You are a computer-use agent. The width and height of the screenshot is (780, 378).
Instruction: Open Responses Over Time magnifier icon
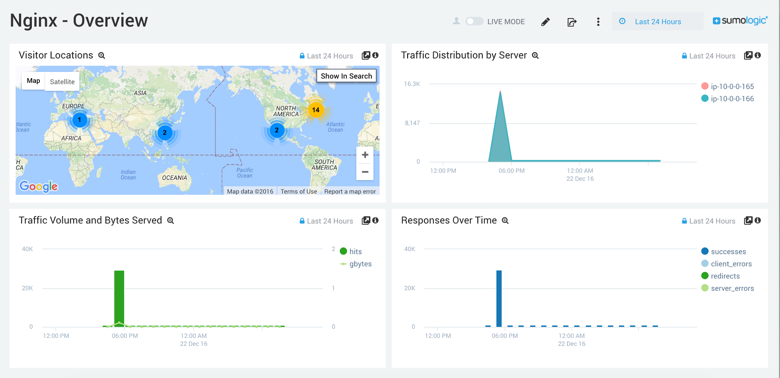point(505,220)
